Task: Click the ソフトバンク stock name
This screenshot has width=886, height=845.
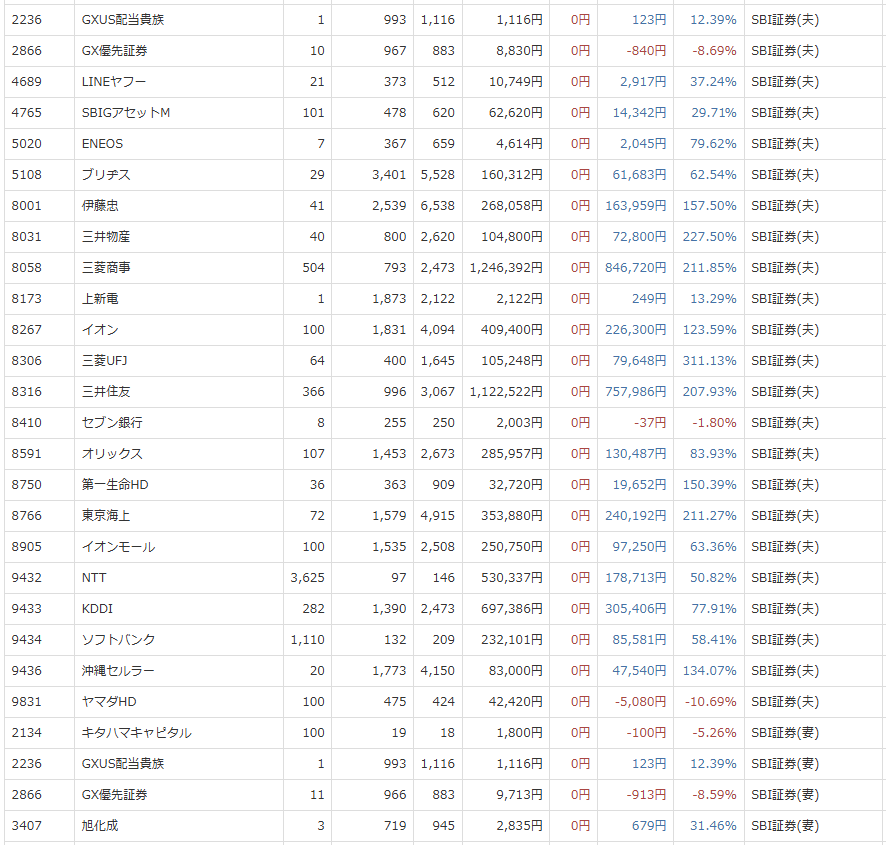Action: 118,640
